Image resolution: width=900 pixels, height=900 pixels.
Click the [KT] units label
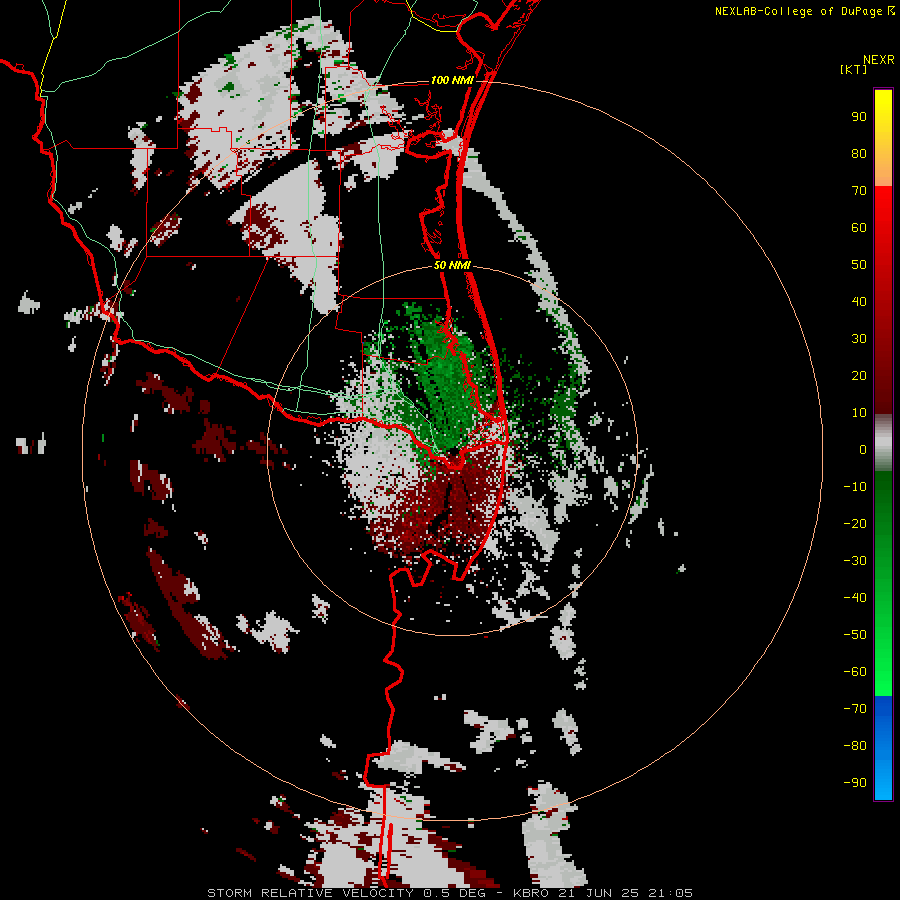(853, 69)
